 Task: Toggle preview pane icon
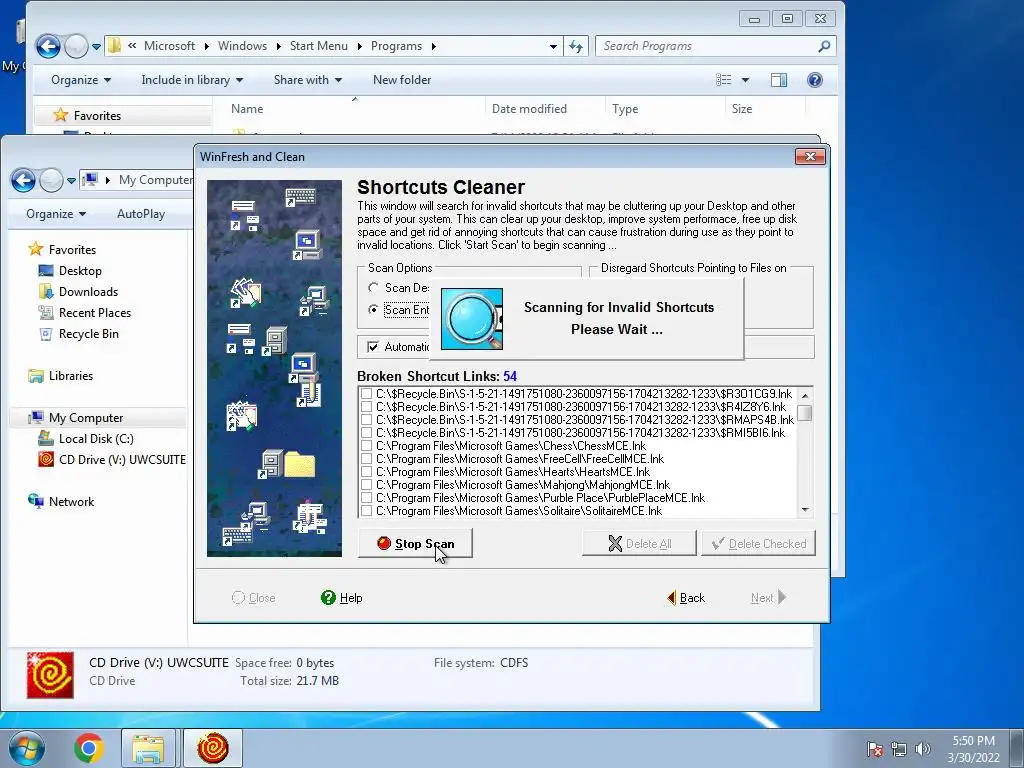coord(778,80)
